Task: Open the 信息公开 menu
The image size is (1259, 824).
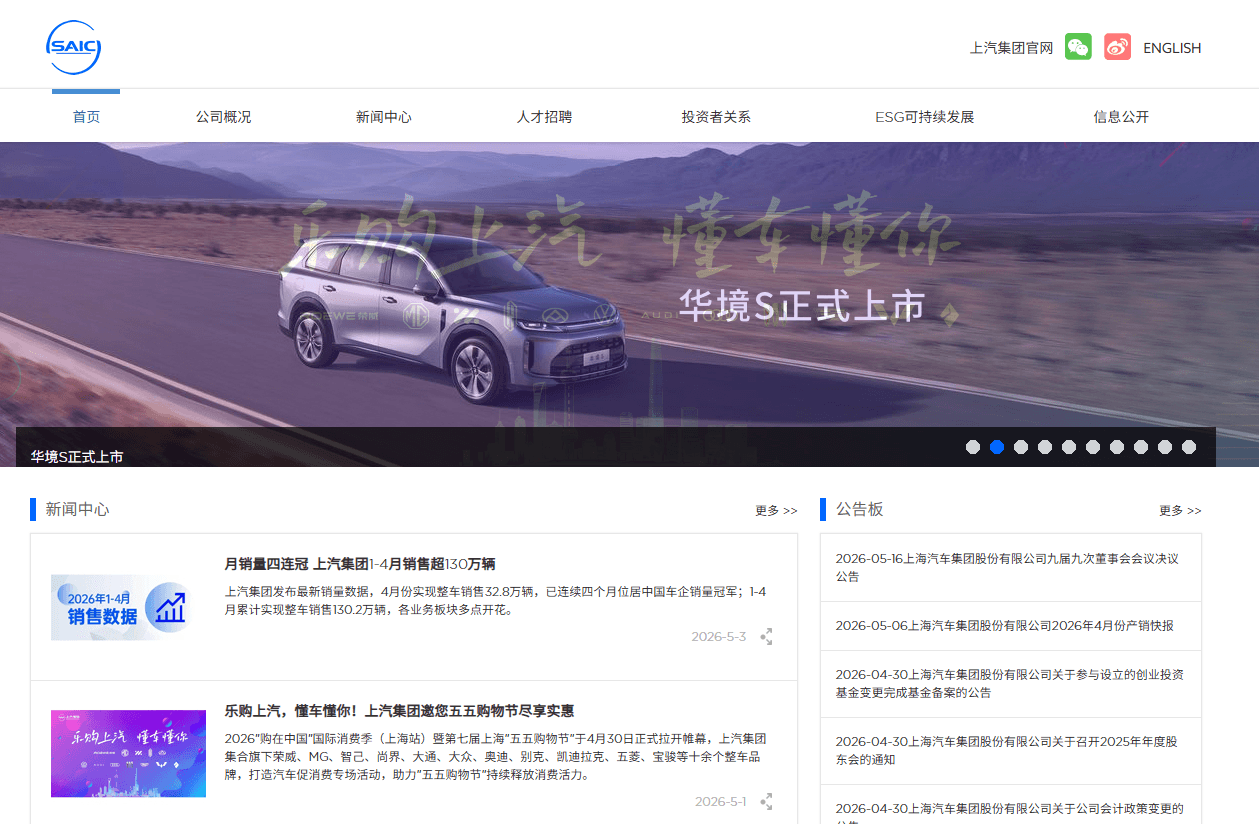Action: coord(1121,117)
